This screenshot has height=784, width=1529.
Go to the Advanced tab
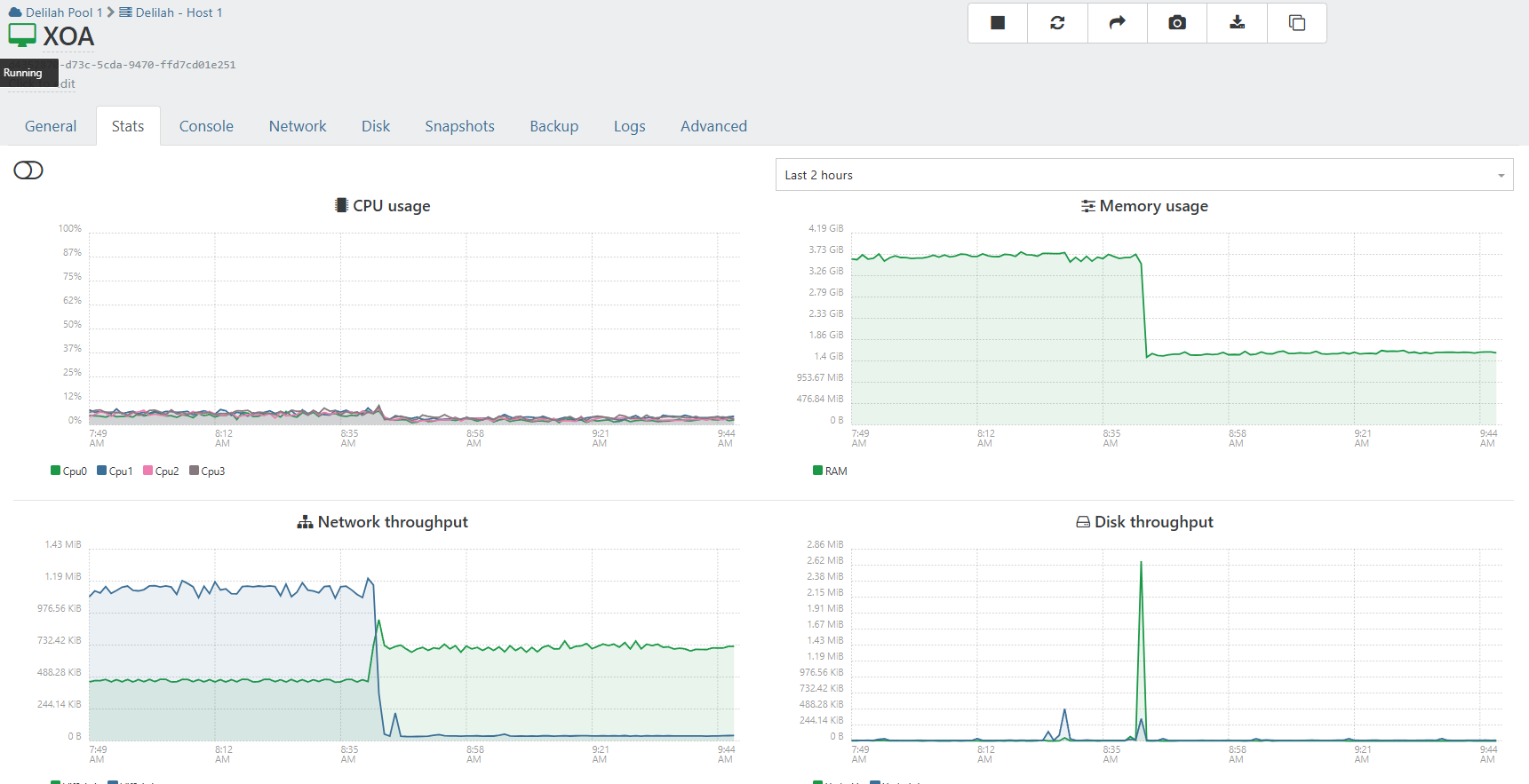713,126
